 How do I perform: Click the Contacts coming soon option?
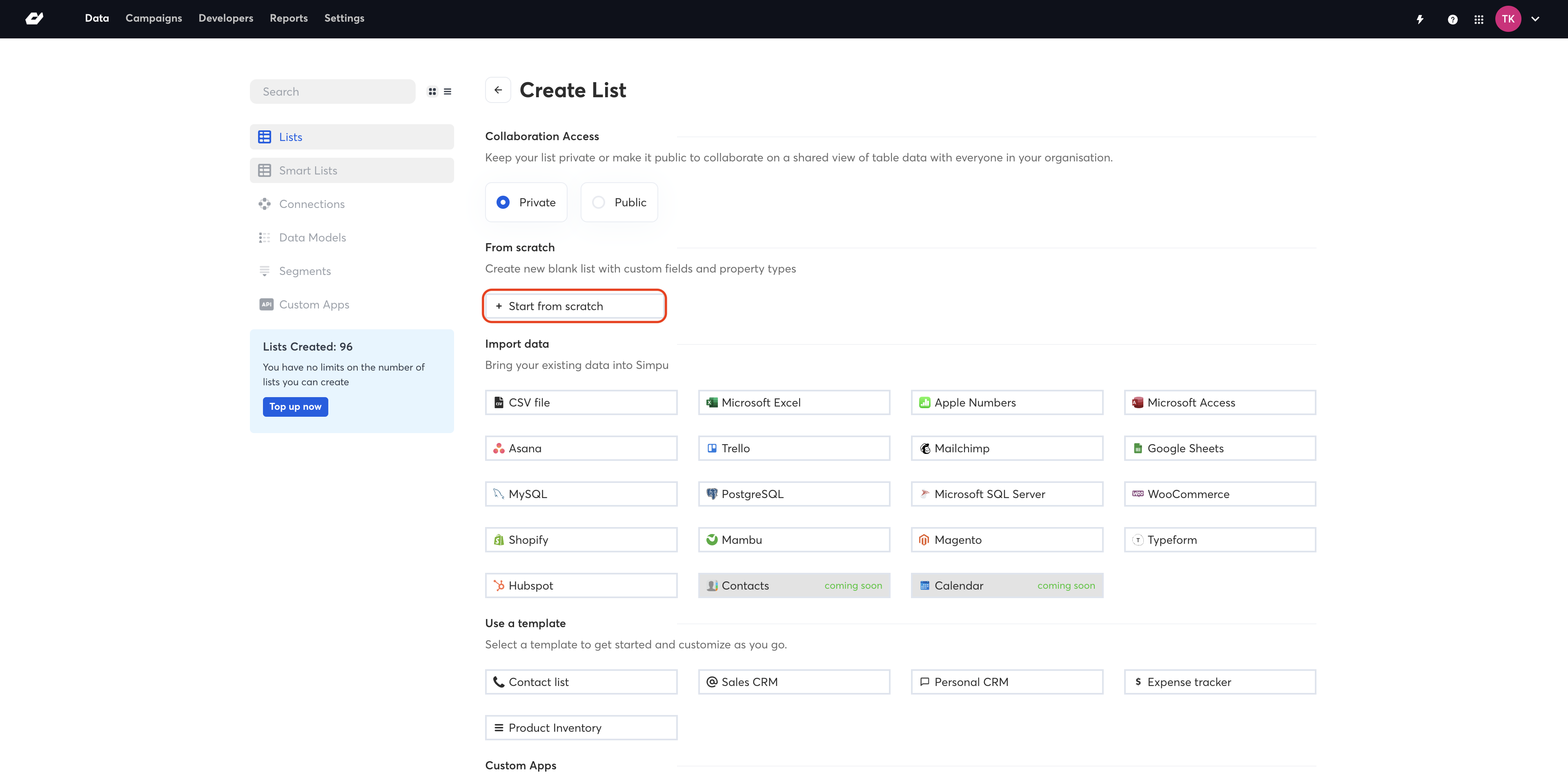pos(794,585)
